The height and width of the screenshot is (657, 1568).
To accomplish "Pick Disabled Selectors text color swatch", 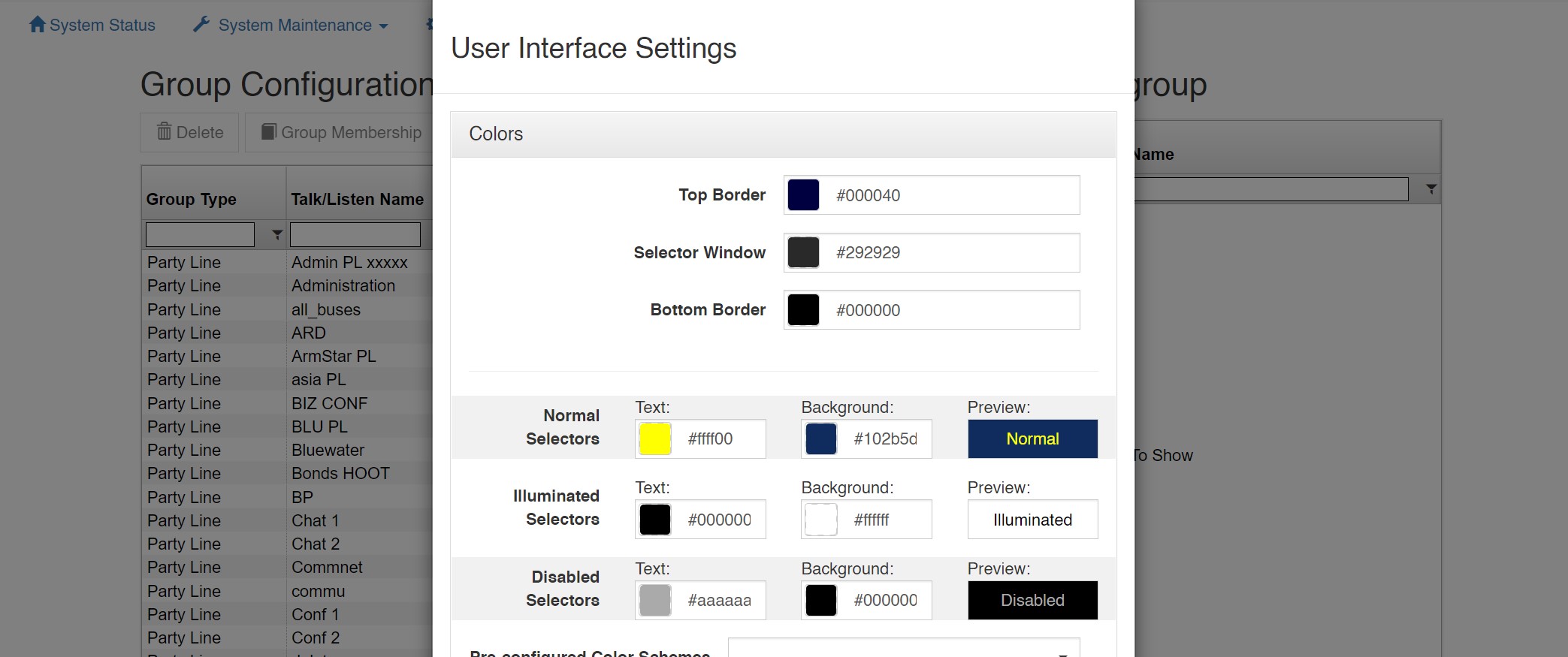I will point(654,600).
